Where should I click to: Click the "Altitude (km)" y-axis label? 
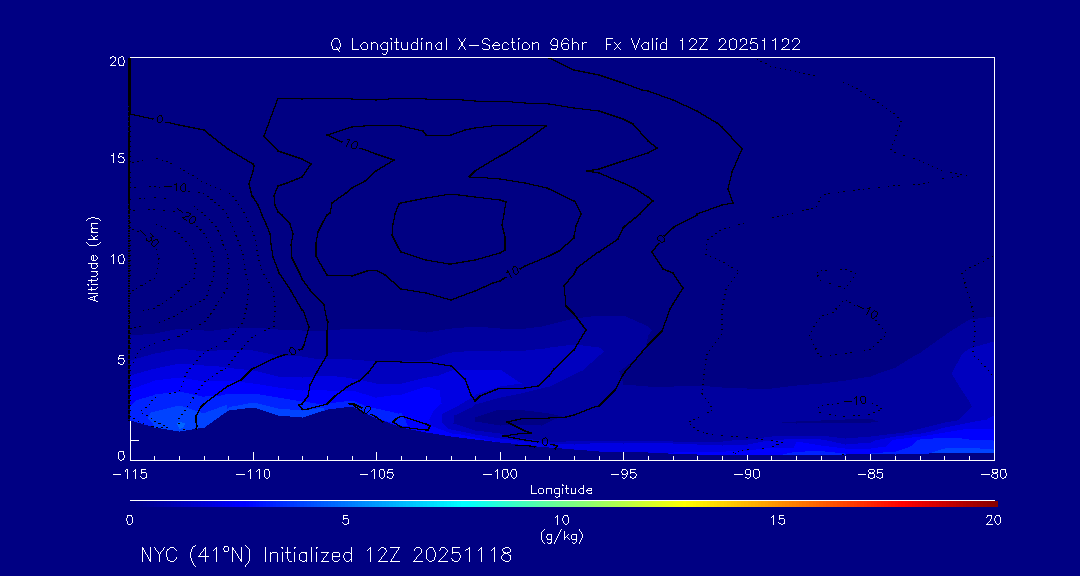[x=93, y=259]
